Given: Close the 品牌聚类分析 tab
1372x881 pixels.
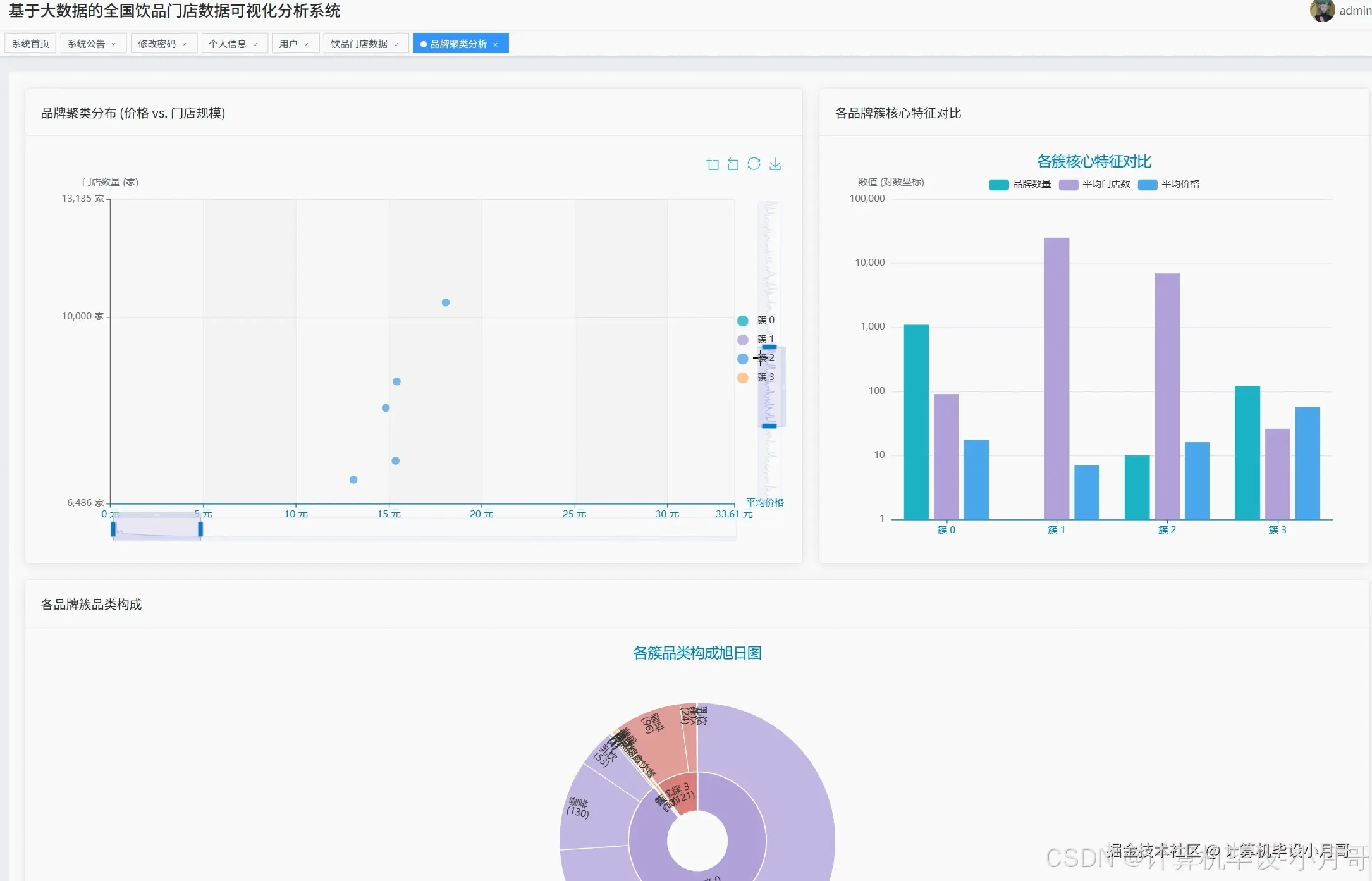Looking at the screenshot, I should 496,44.
